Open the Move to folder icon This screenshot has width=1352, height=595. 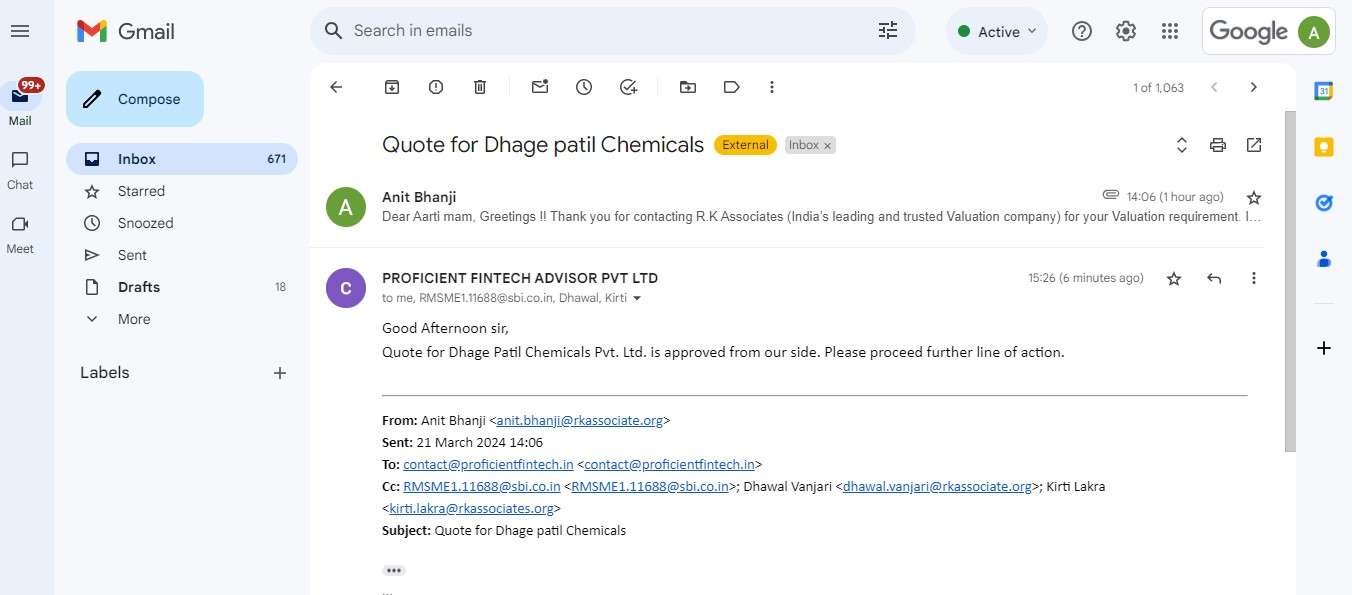point(688,87)
